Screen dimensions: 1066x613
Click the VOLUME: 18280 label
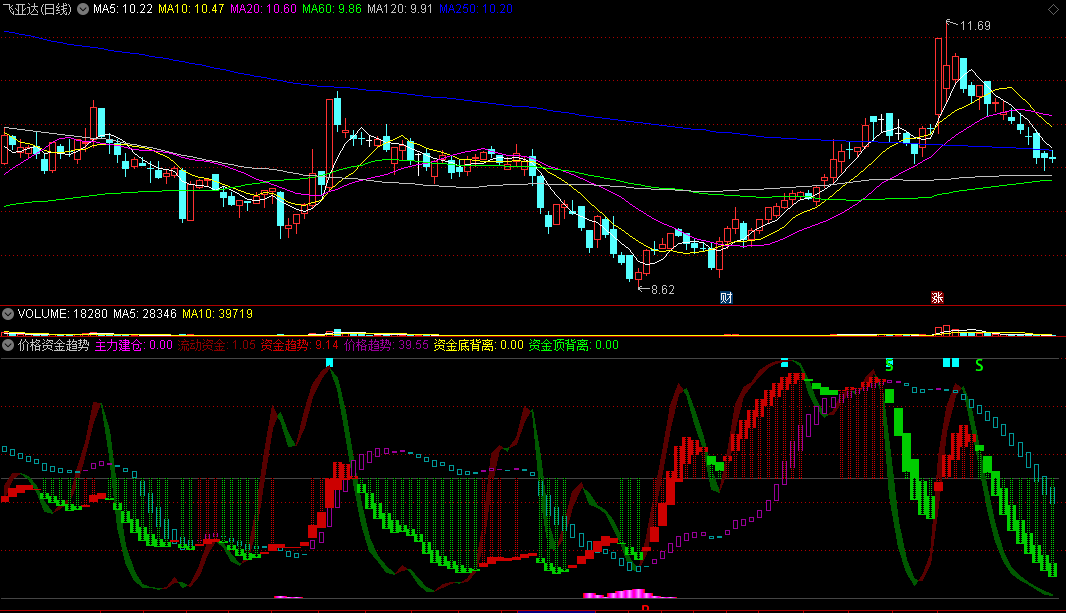click(x=63, y=314)
